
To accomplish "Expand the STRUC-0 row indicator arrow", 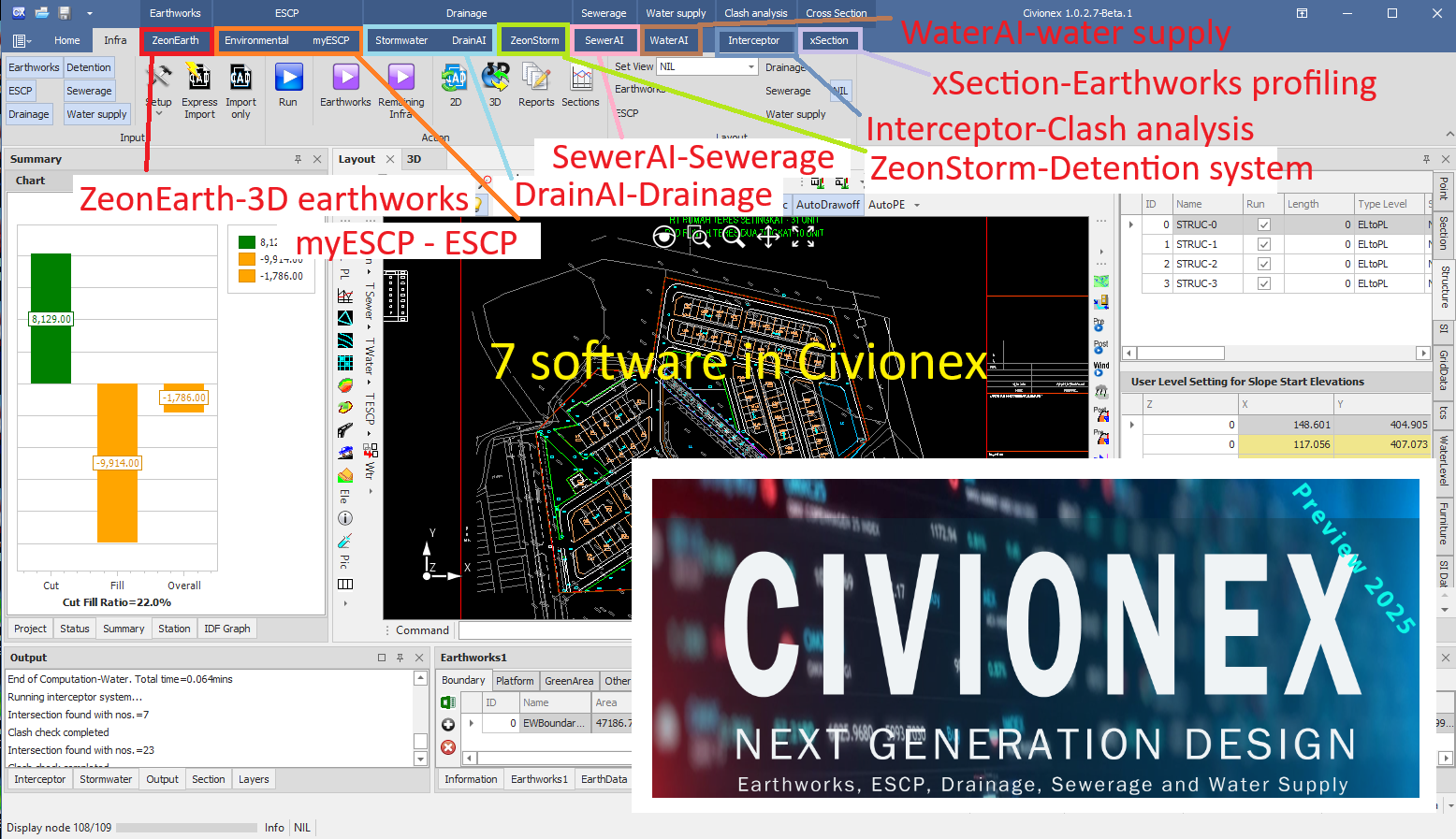I will click(x=1131, y=224).
